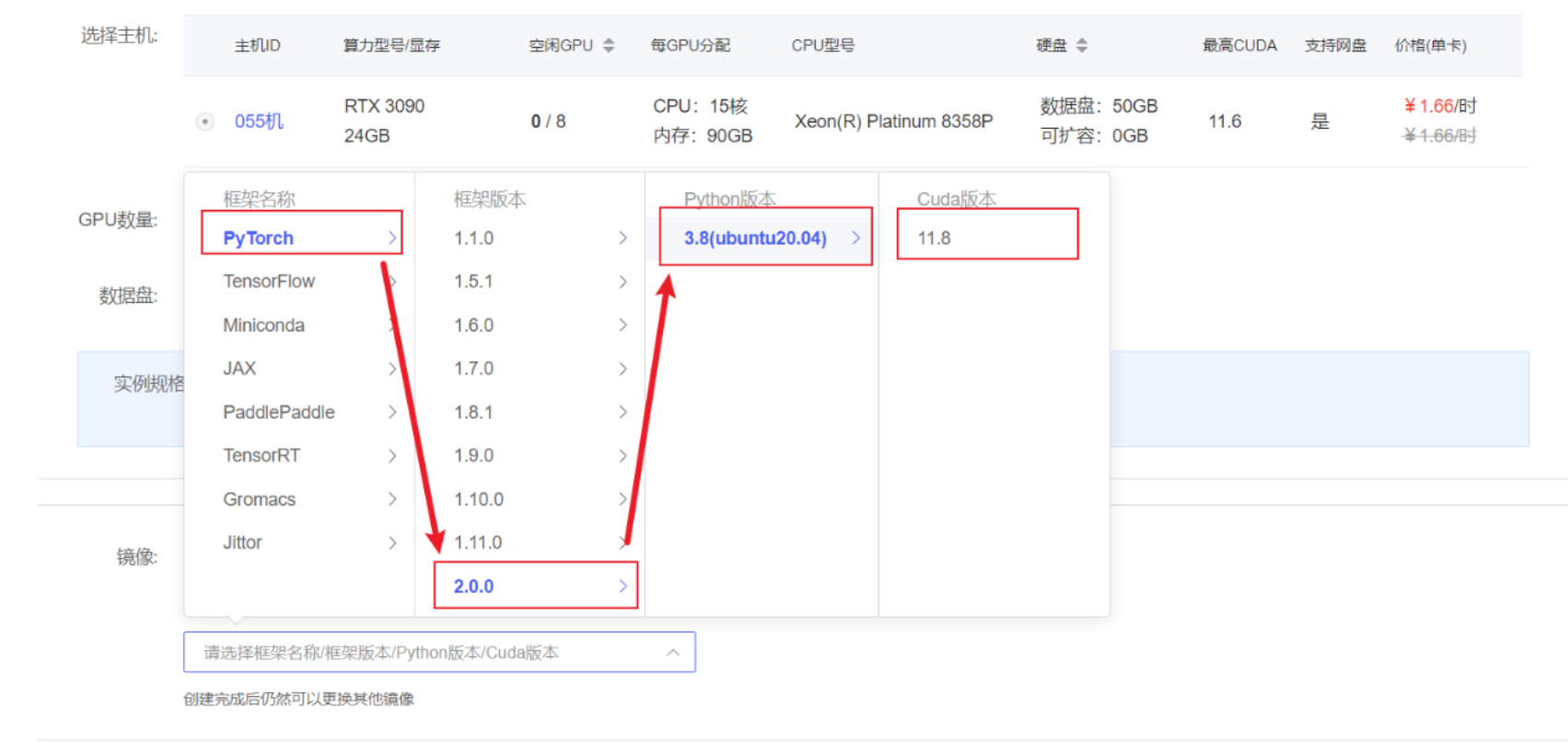Expand the JAX framework arrow
This screenshot has width=1568, height=742.
click(x=392, y=369)
